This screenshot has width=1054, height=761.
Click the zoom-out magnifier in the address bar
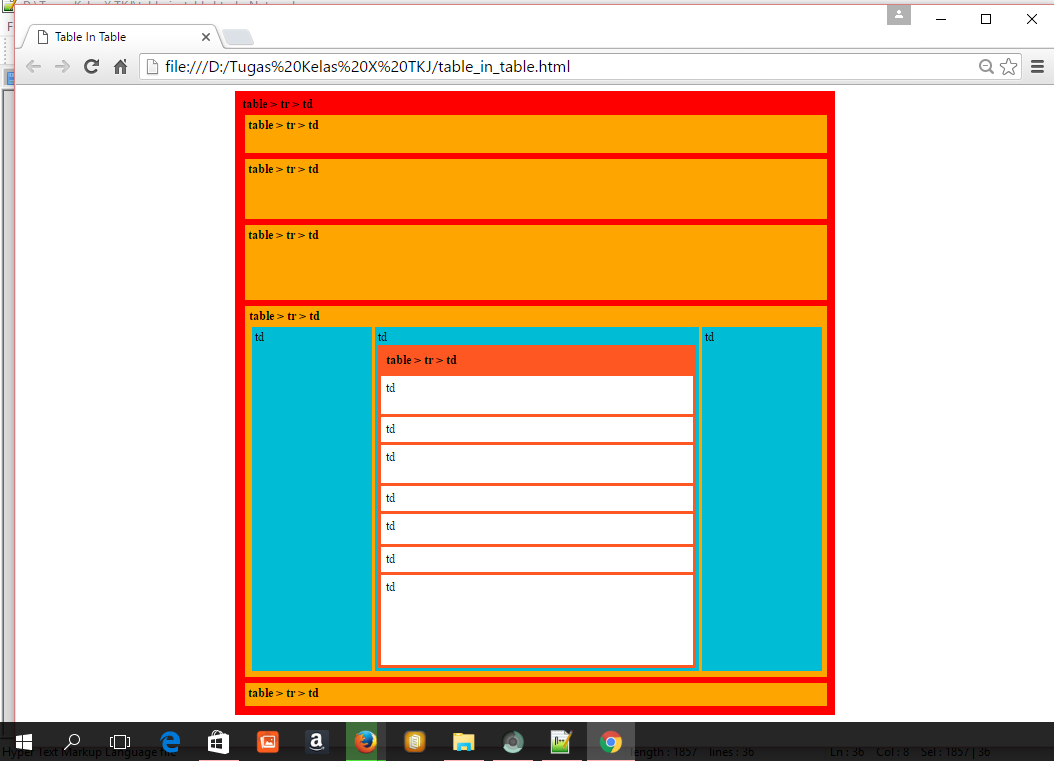click(x=985, y=66)
